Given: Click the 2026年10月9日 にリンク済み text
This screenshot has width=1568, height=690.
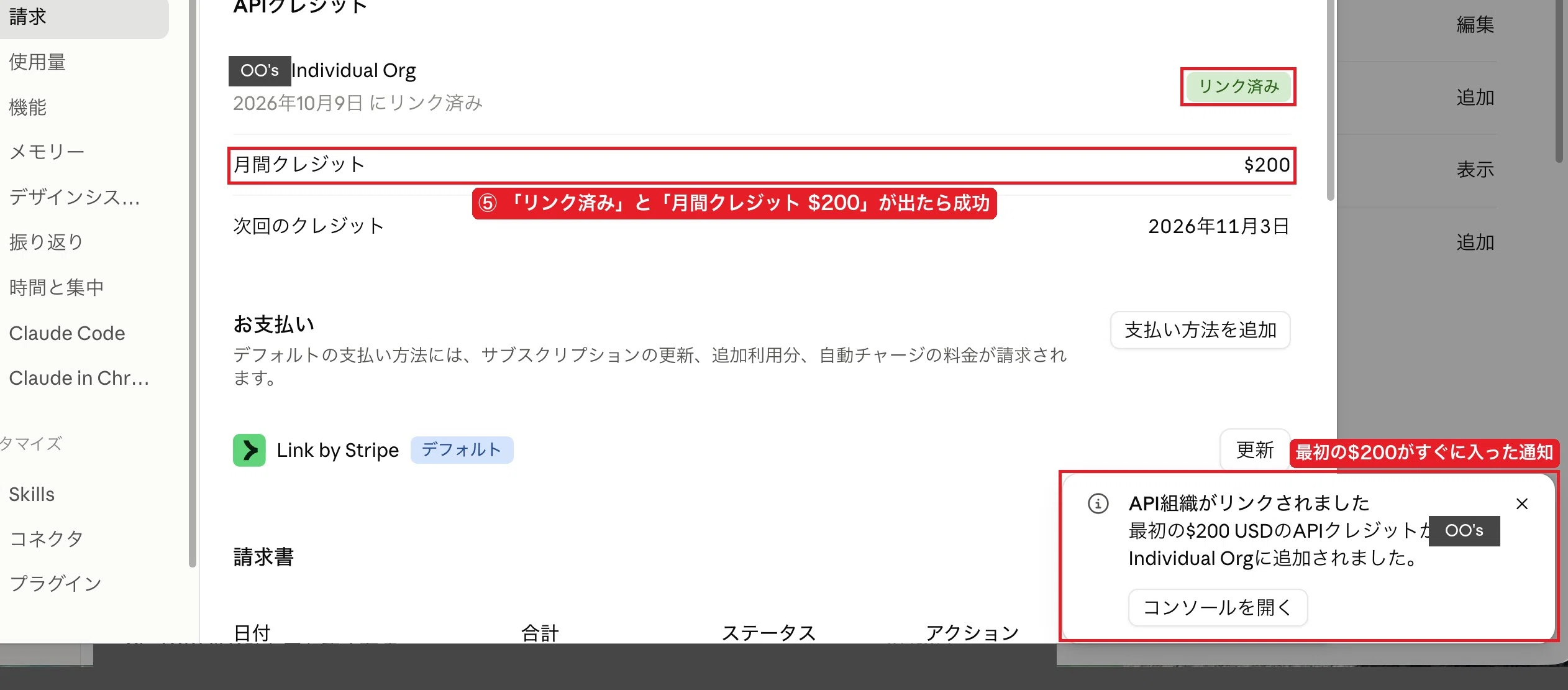Looking at the screenshot, I should pyautogui.click(x=358, y=103).
